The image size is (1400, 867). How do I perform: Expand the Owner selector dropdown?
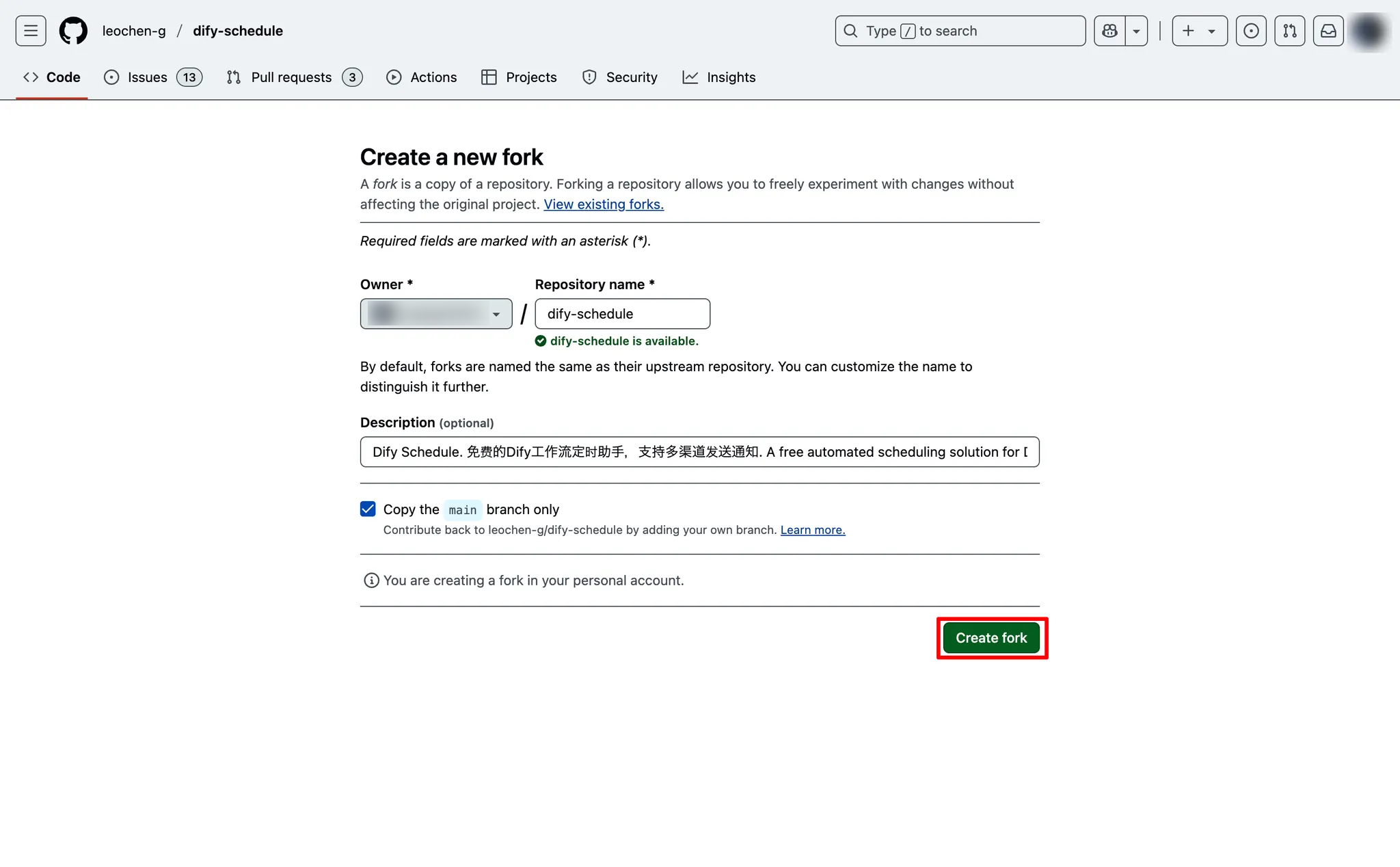(496, 314)
